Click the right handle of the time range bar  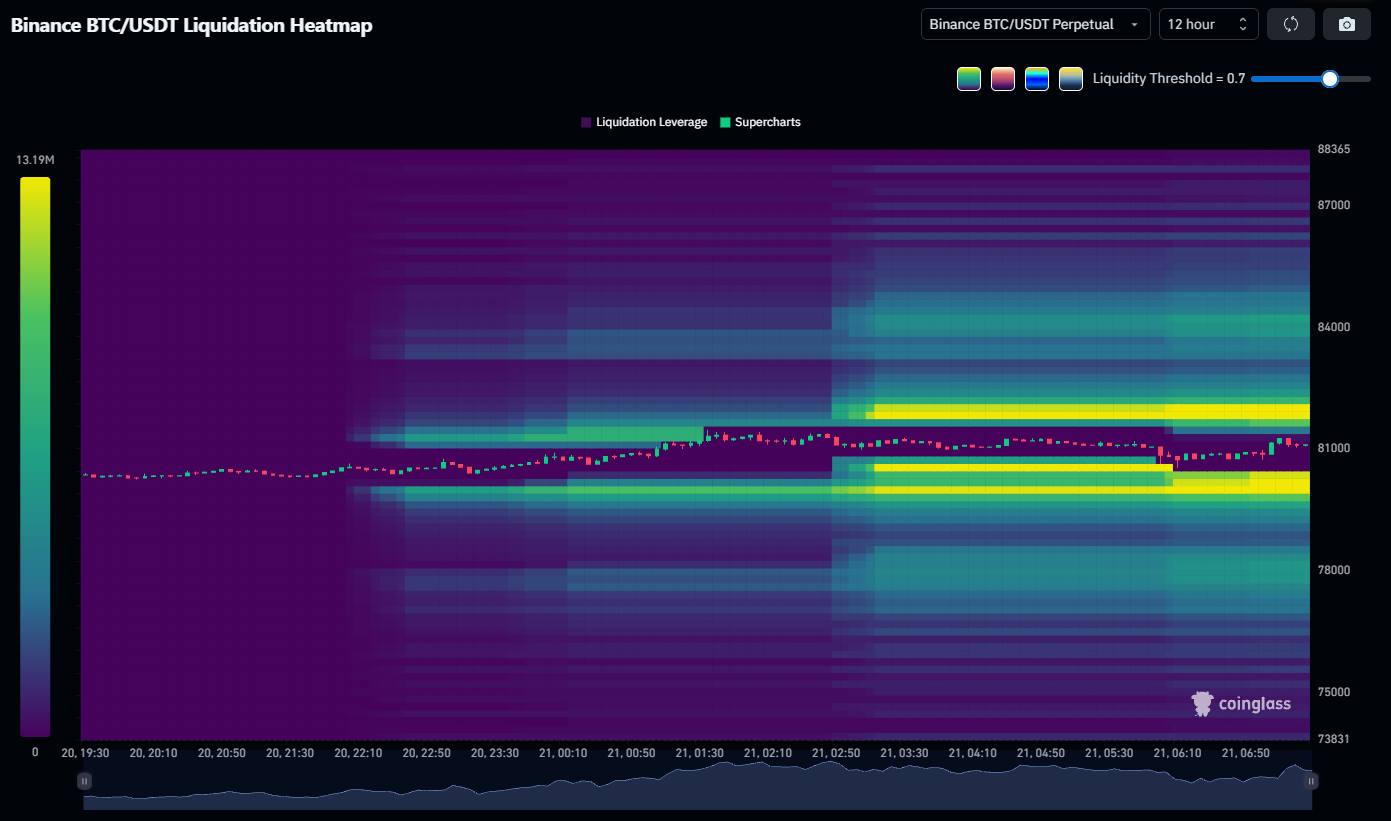tap(1311, 780)
